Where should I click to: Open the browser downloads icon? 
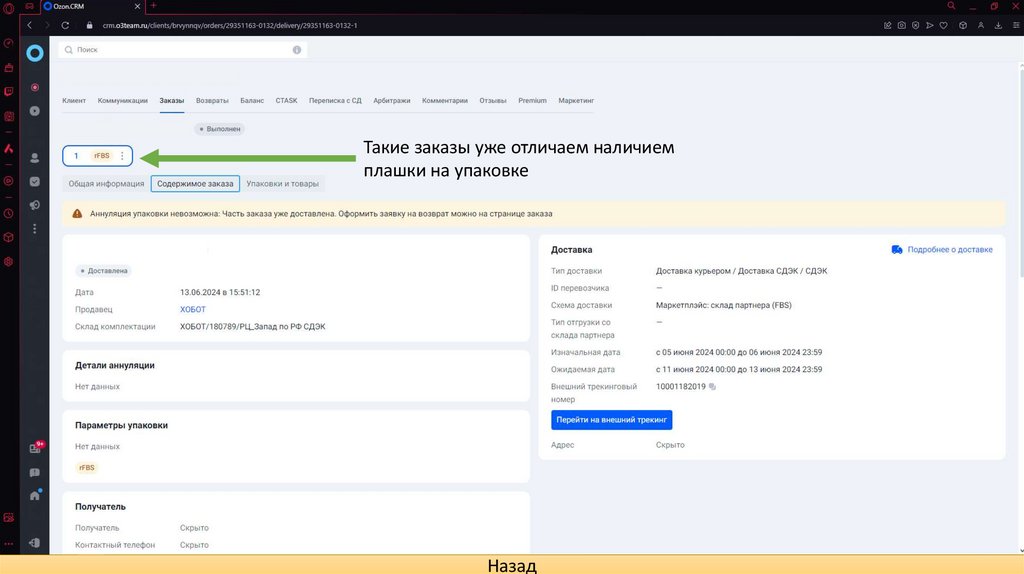tap(999, 25)
